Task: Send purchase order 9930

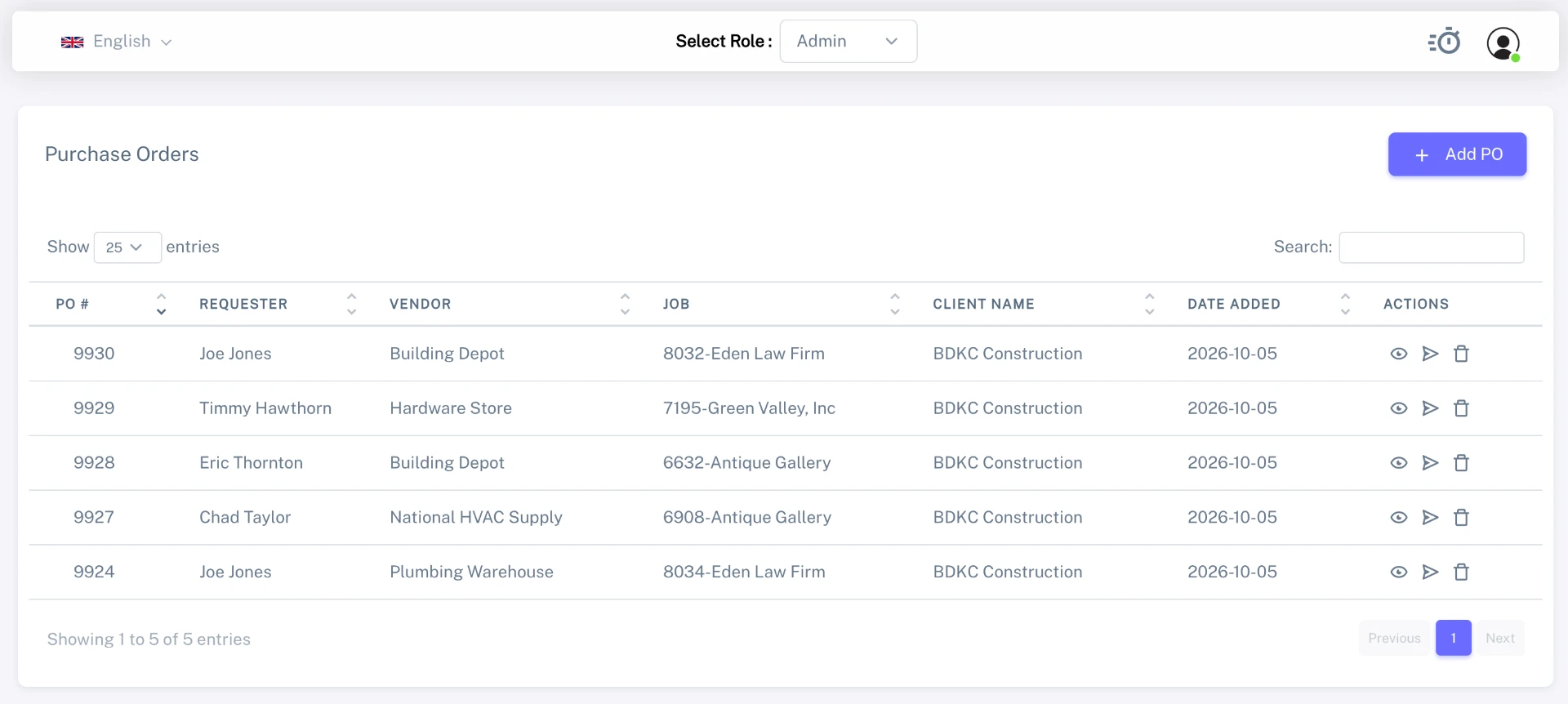Action: click(1430, 354)
